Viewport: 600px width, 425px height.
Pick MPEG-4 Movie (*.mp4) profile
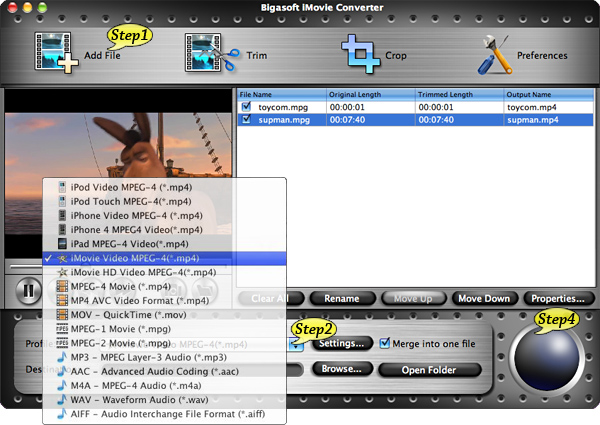[164, 287]
